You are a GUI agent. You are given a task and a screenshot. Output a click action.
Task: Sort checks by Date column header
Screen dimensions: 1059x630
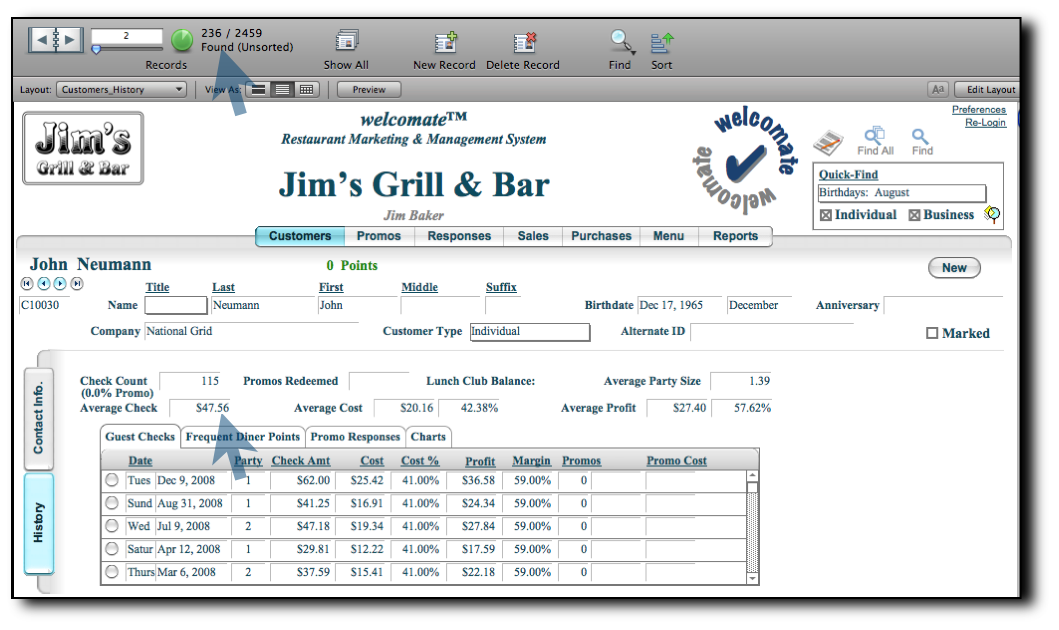click(140, 461)
